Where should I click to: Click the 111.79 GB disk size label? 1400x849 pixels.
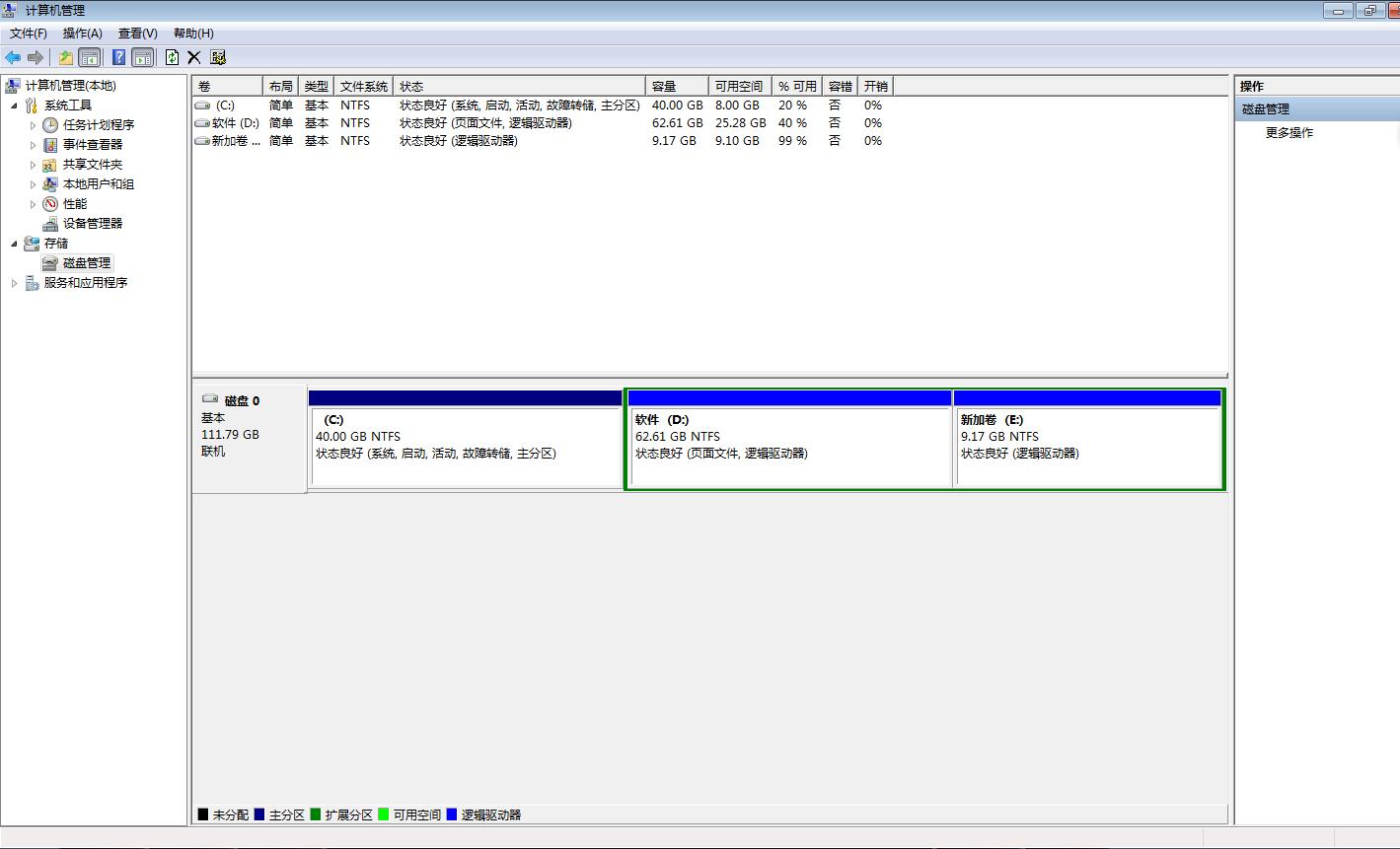point(230,435)
